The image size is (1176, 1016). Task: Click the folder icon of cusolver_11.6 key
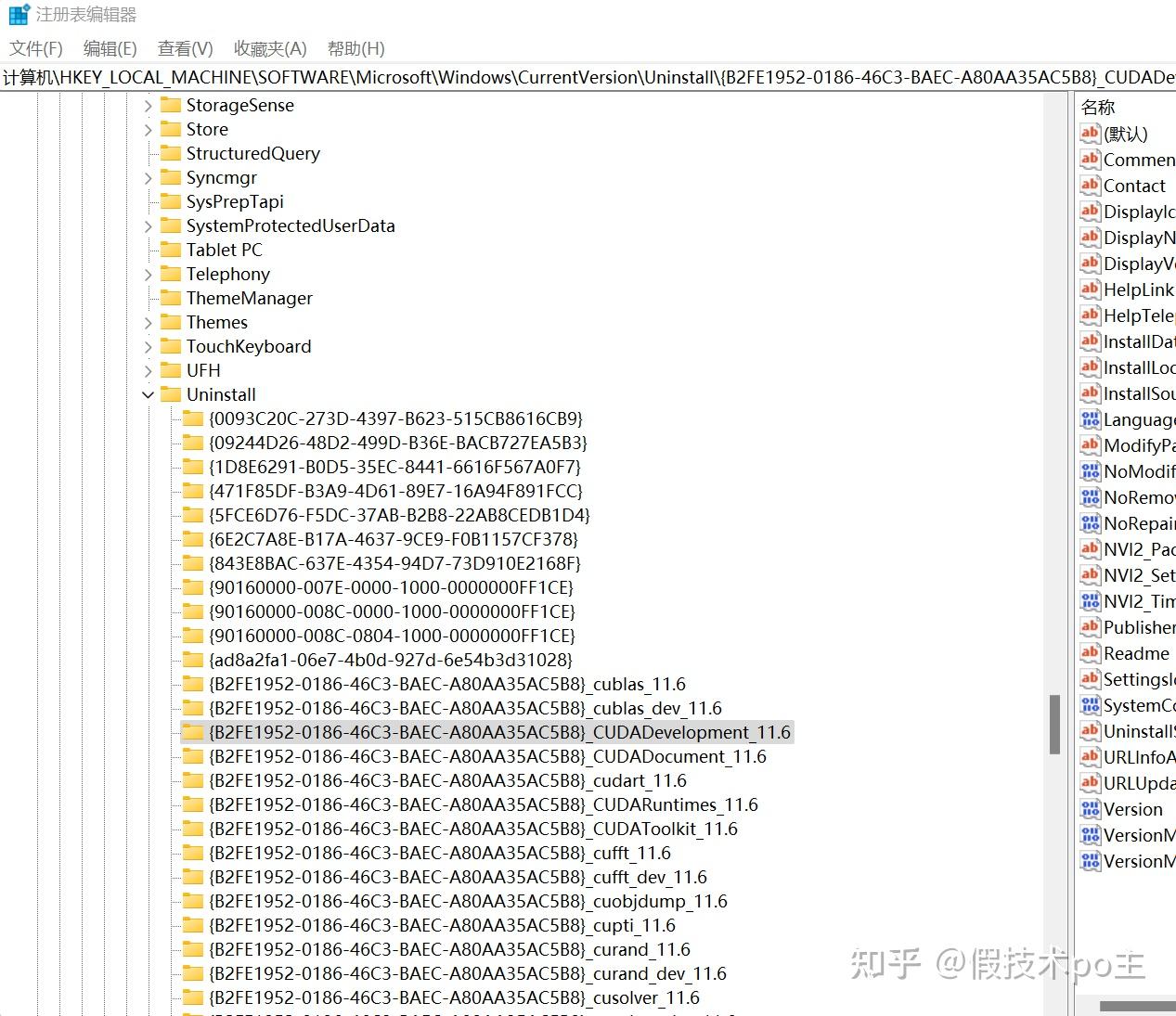[x=192, y=997]
